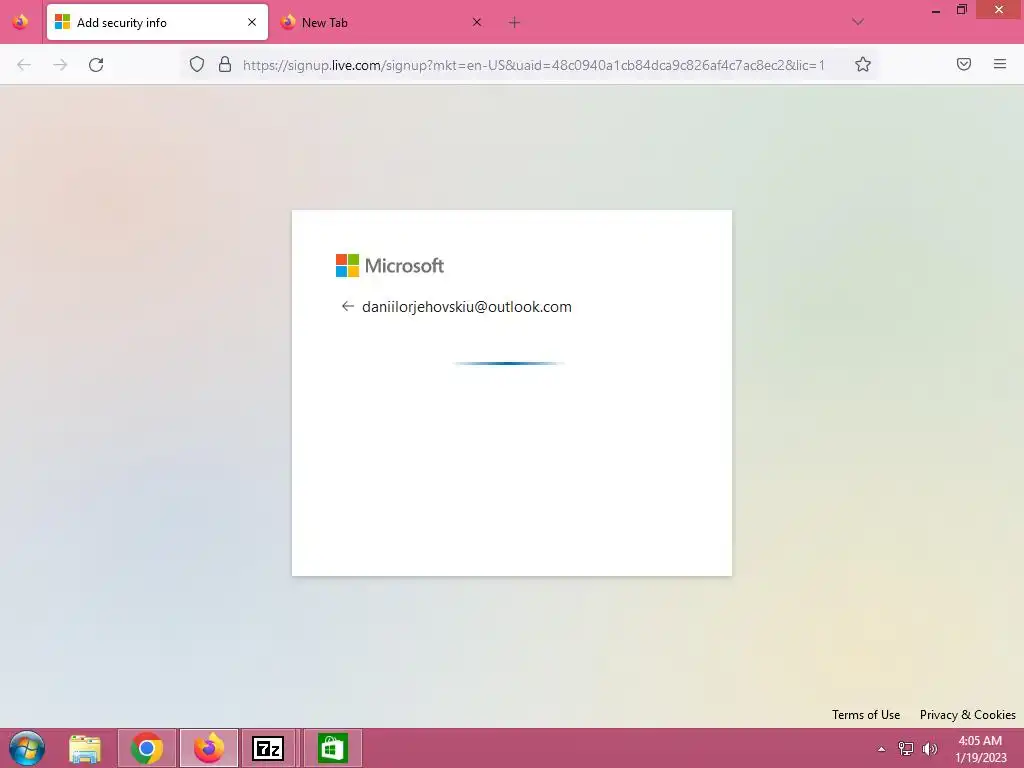Launch File Explorer from the taskbar
This screenshot has width=1024, height=768.
coord(85,748)
